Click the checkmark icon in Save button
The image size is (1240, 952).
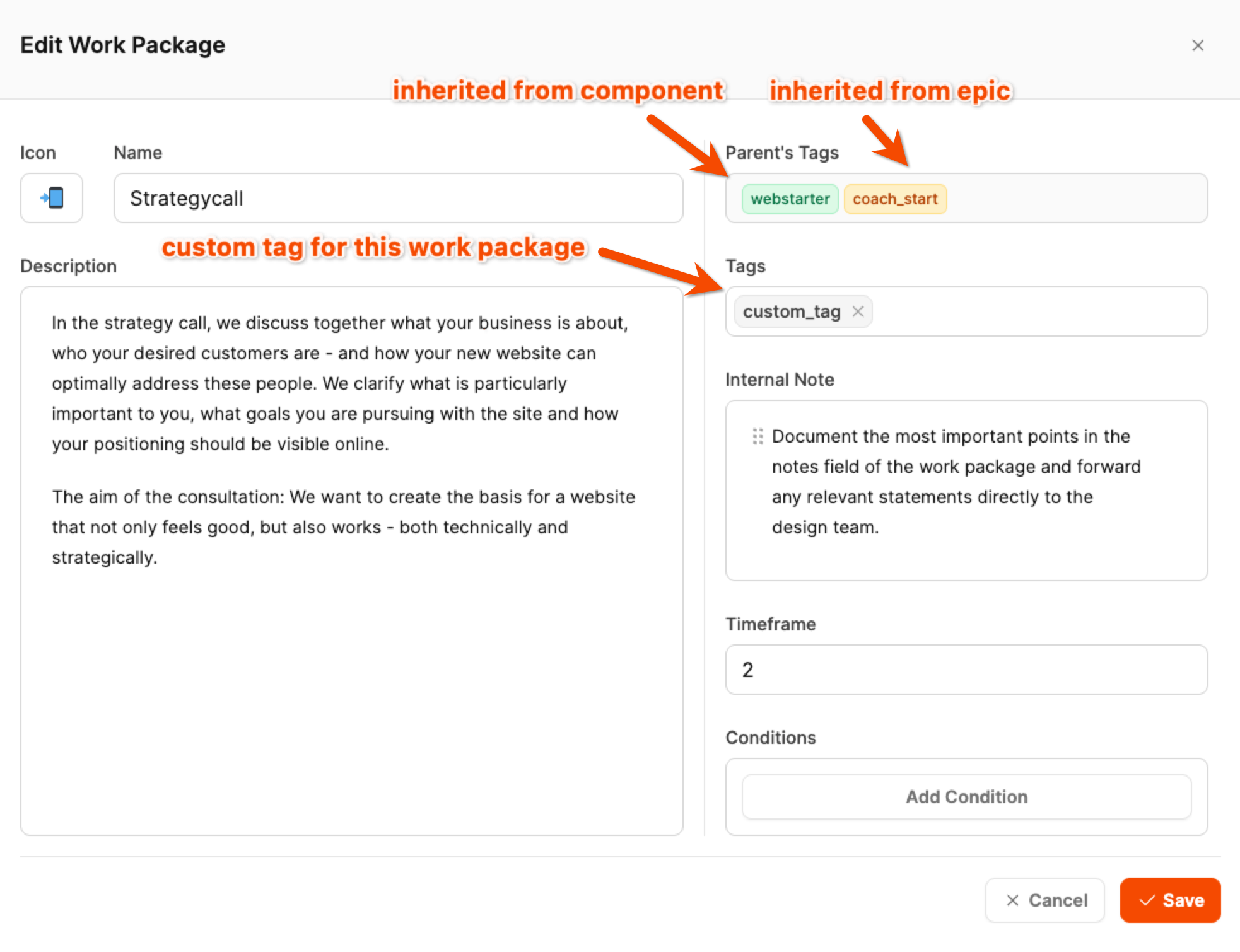(1147, 900)
